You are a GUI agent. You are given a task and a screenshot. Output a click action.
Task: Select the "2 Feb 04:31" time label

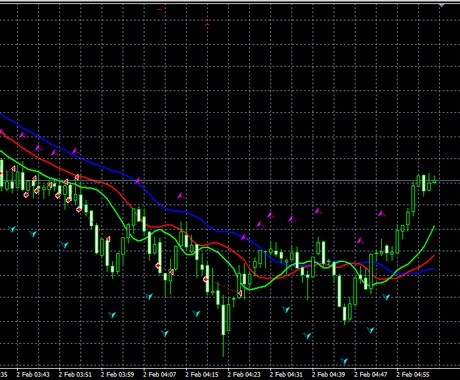(x=286, y=374)
